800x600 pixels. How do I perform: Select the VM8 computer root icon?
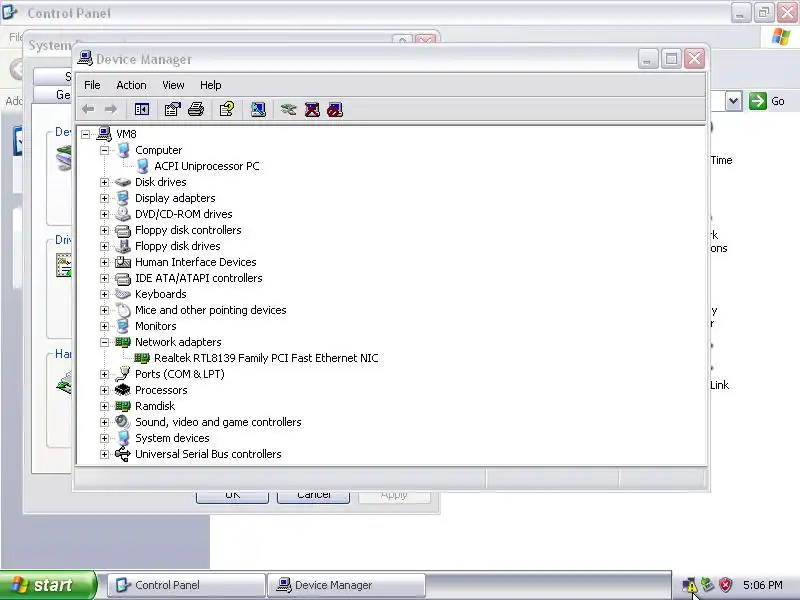coord(104,134)
